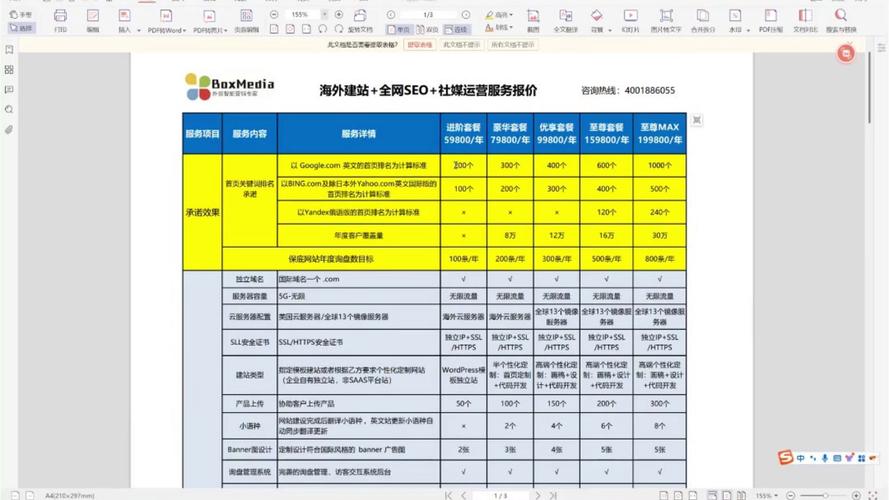
Task: Click the red floating assistant button
Action: click(x=846, y=53)
